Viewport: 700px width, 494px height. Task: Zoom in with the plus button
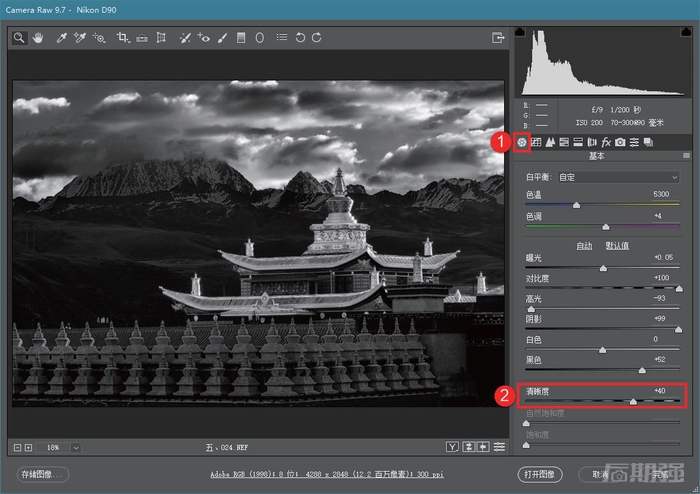[28, 448]
